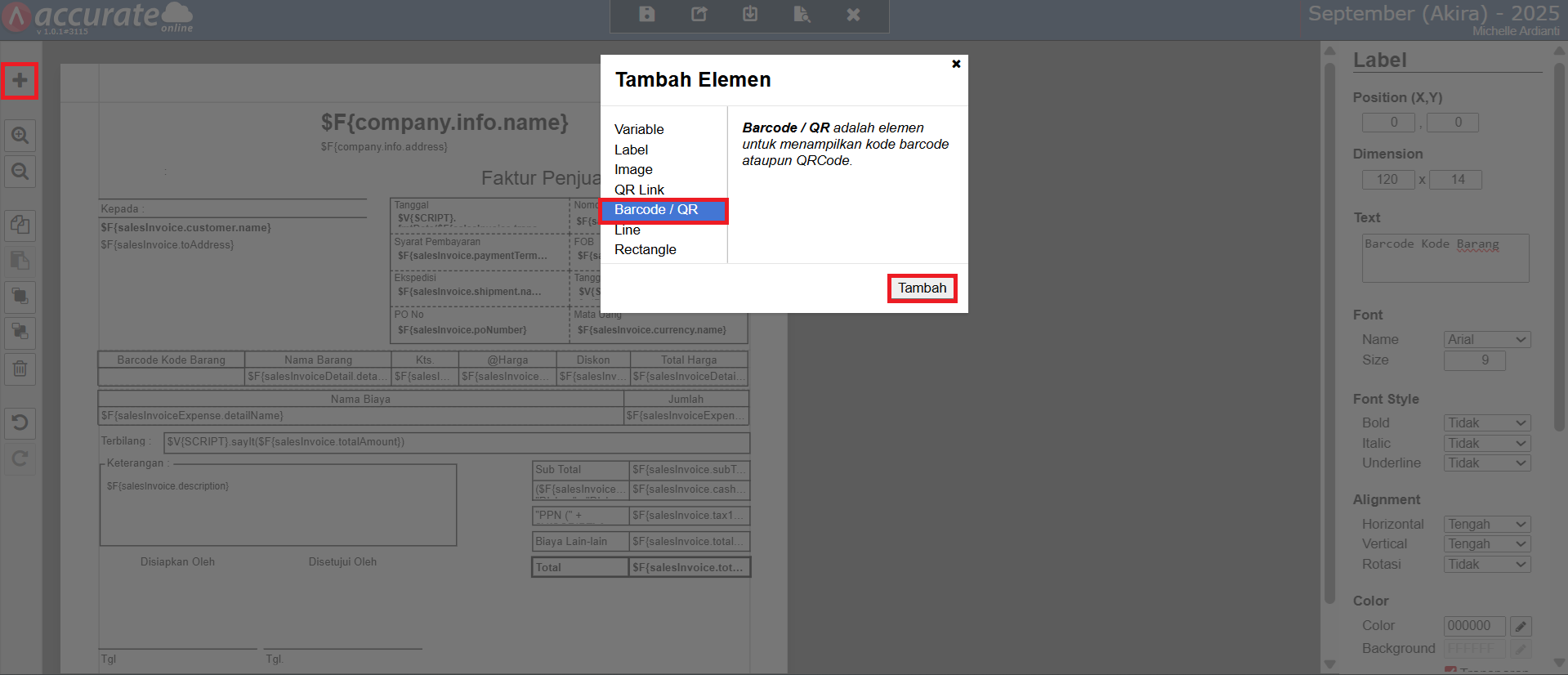1568x675 pixels.
Task: Open the Horizontal alignment dropdown
Action: [1486, 525]
